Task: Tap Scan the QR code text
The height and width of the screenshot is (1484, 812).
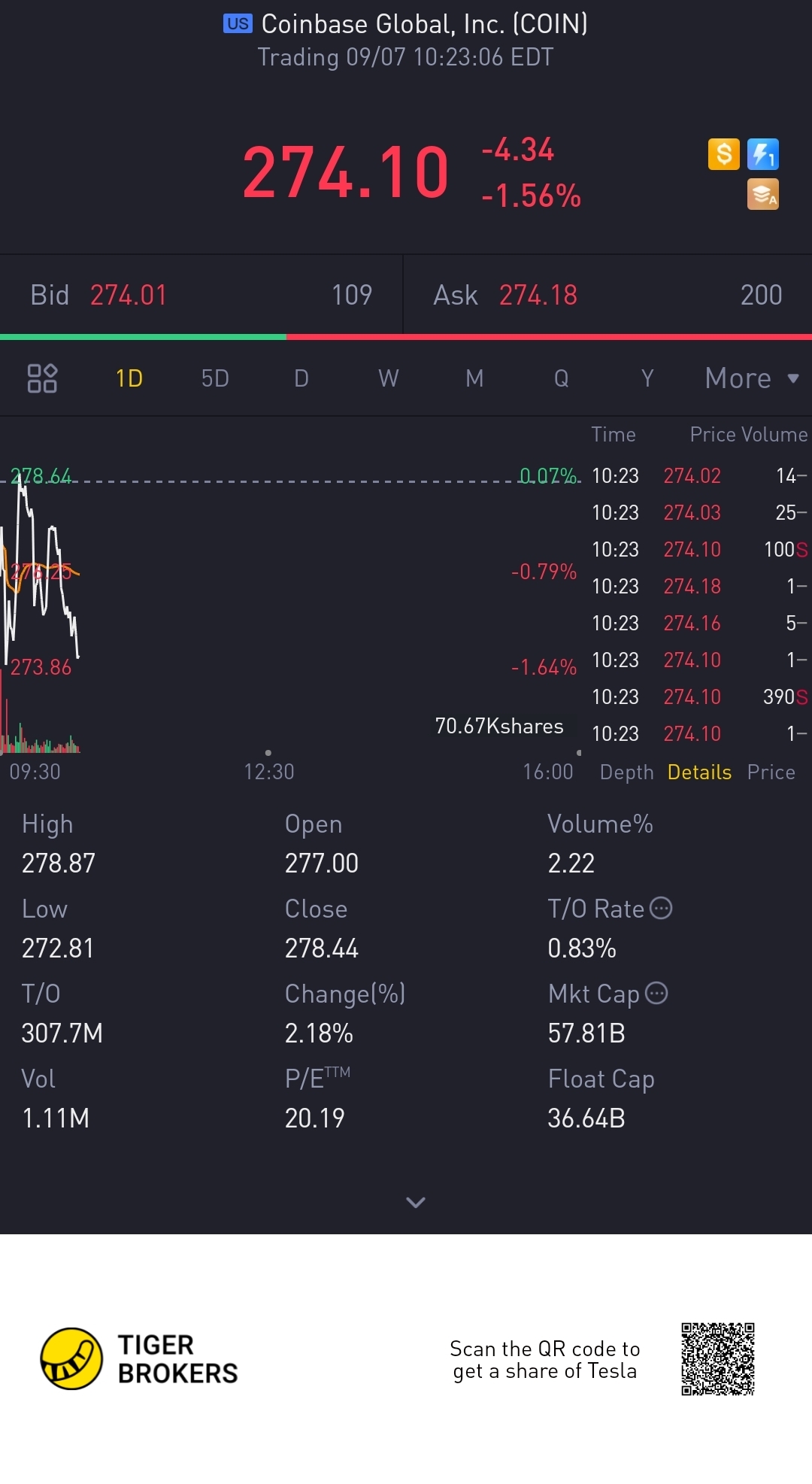Action: click(545, 1360)
